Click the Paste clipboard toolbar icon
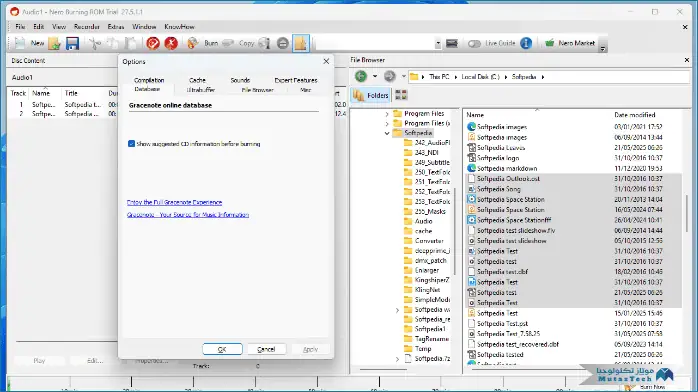The width and height of the screenshot is (698, 392). [x=130, y=43]
